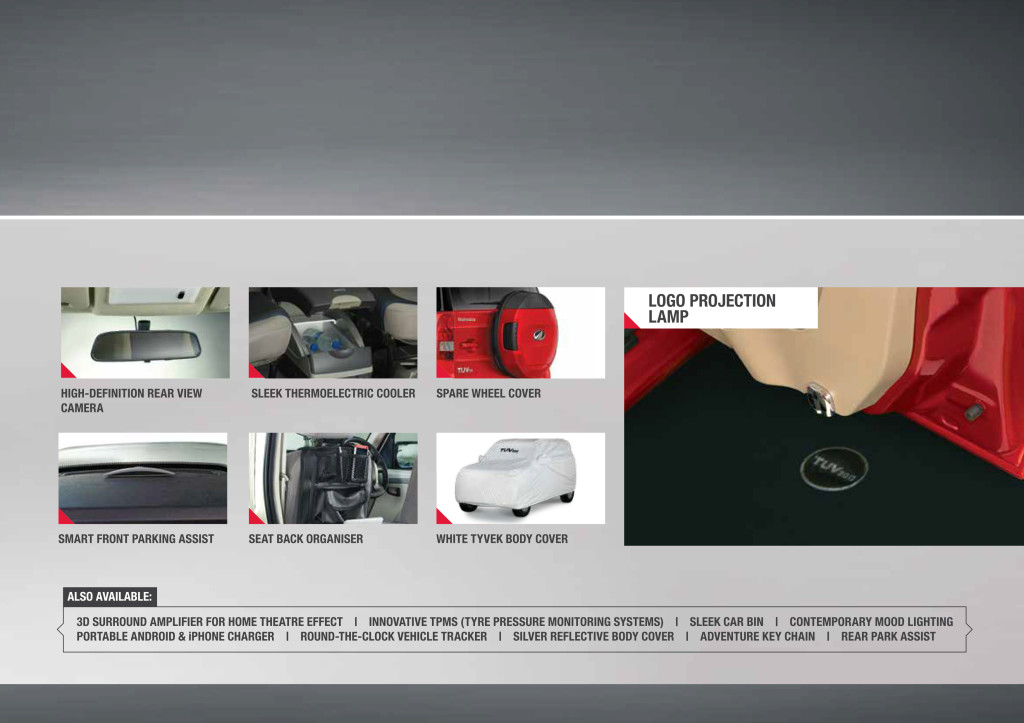This screenshot has width=1024, height=723.
Task: Open the seat back organiser picture
Action: (x=333, y=478)
